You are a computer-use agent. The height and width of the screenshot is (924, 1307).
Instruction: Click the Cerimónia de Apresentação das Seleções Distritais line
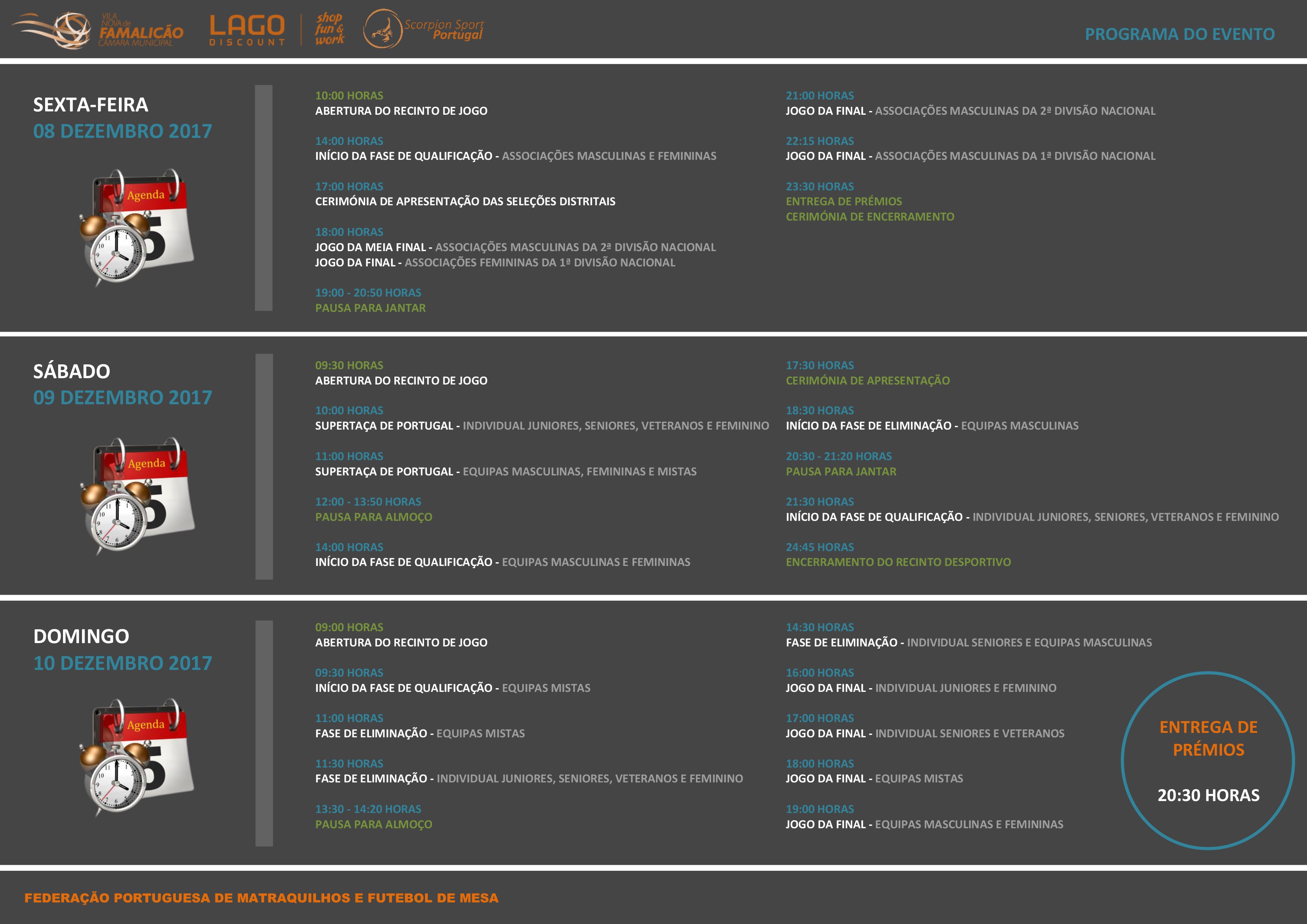pos(465,202)
